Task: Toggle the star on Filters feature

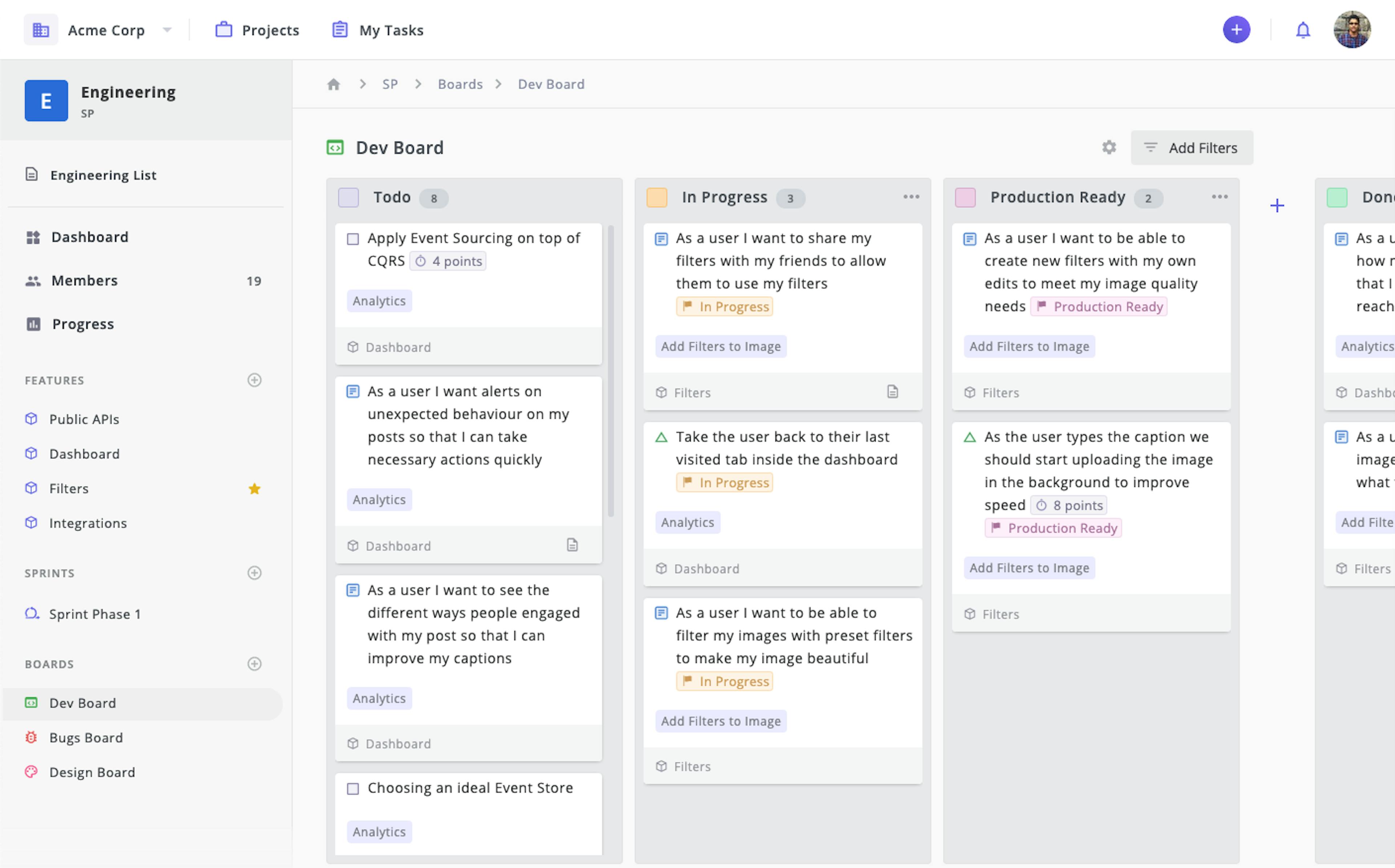Action: (254, 489)
